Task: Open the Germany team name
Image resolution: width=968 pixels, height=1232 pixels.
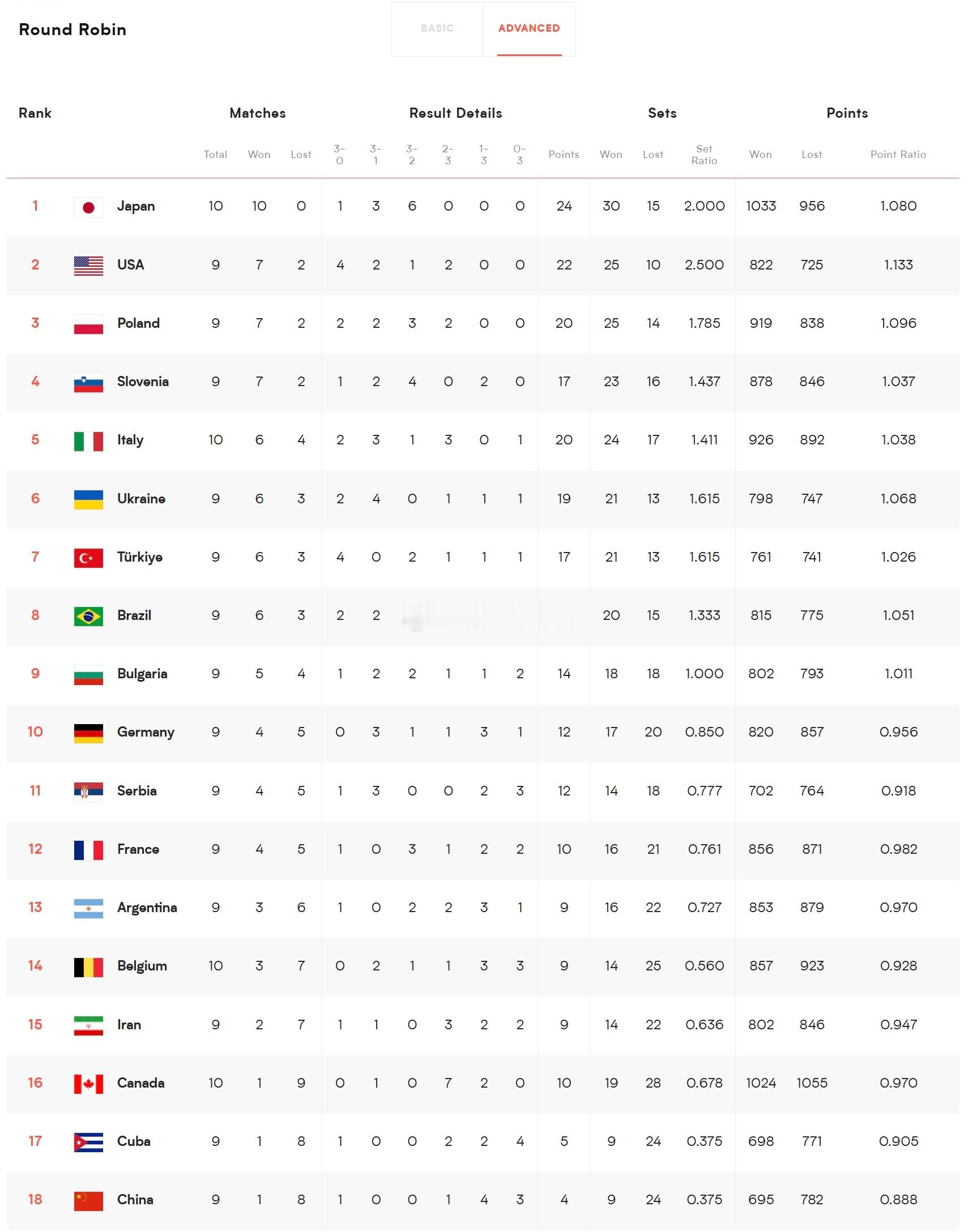Action: point(146,733)
